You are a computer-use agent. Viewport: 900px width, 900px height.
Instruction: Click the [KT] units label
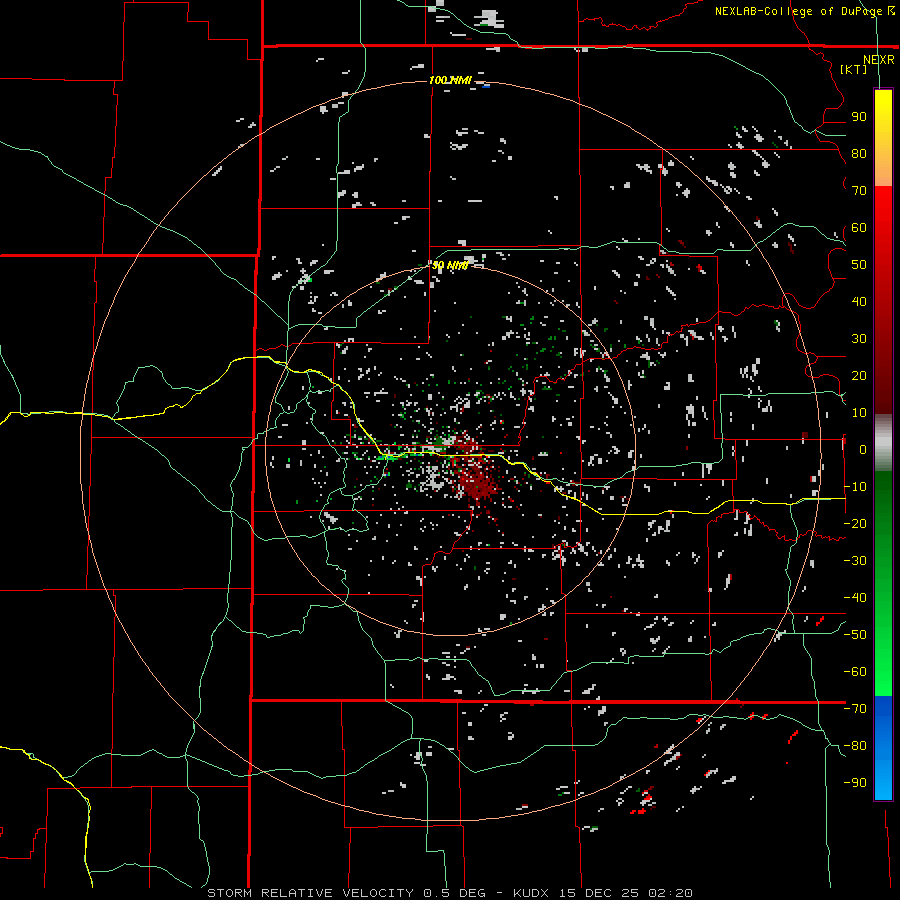[853, 69]
